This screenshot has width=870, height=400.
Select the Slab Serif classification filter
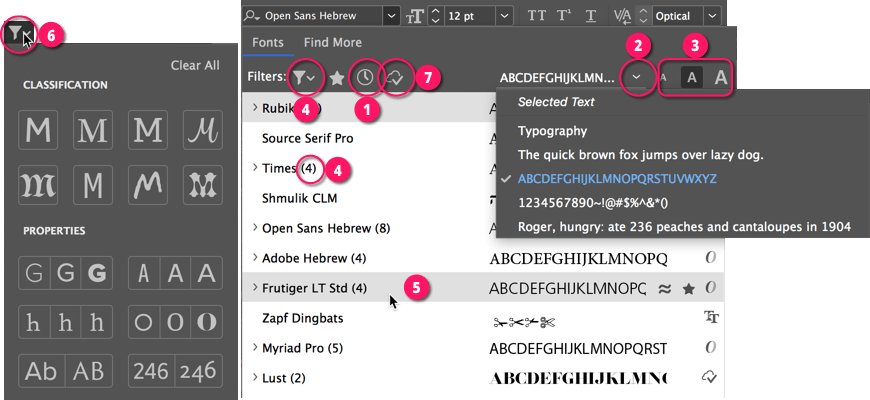(x=148, y=130)
